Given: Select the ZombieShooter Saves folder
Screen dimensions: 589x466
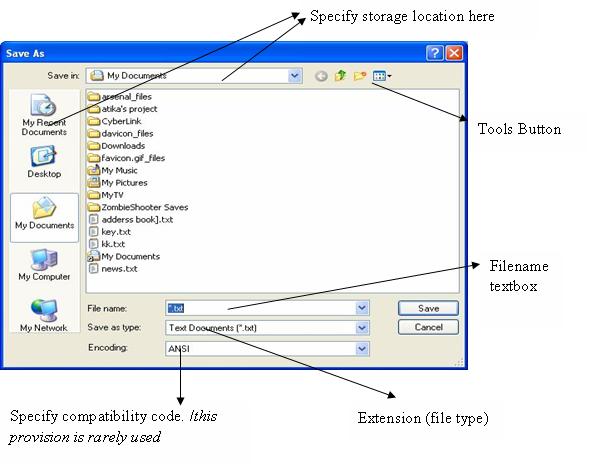Looking at the screenshot, I should [x=138, y=207].
